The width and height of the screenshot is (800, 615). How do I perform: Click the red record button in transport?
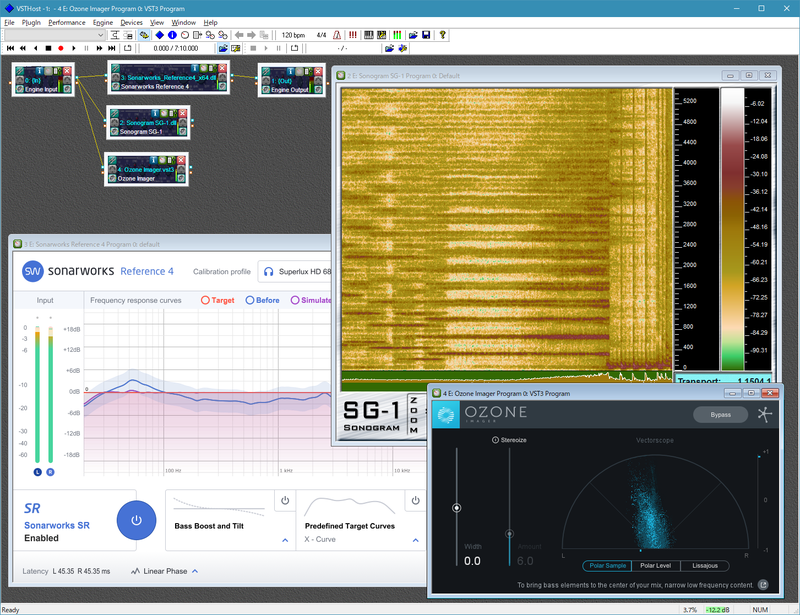pos(60,48)
